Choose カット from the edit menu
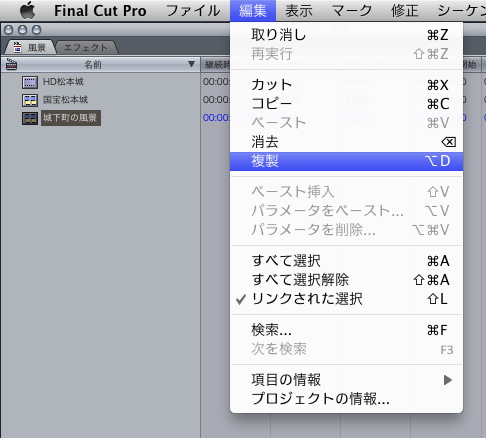The width and height of the screenshot is (486, 438). coord(346,85)
